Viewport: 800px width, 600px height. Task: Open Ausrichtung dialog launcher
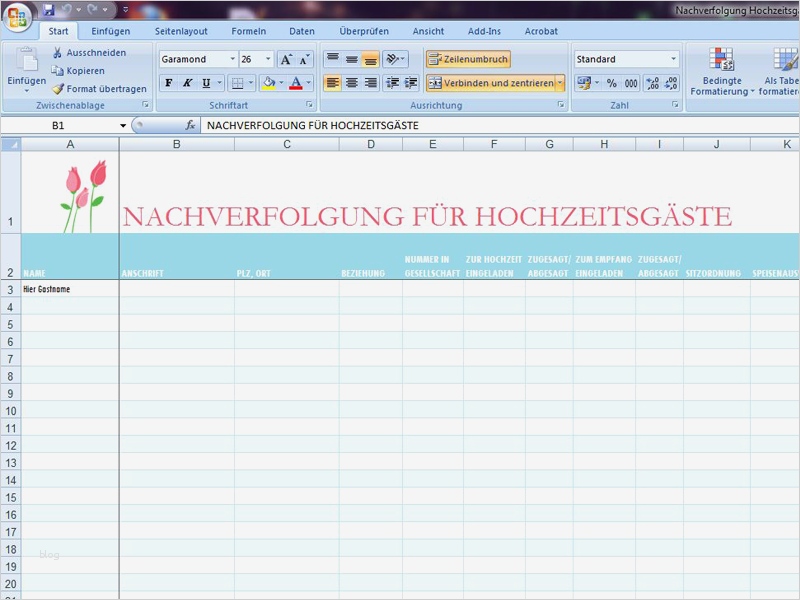[561, 105]
